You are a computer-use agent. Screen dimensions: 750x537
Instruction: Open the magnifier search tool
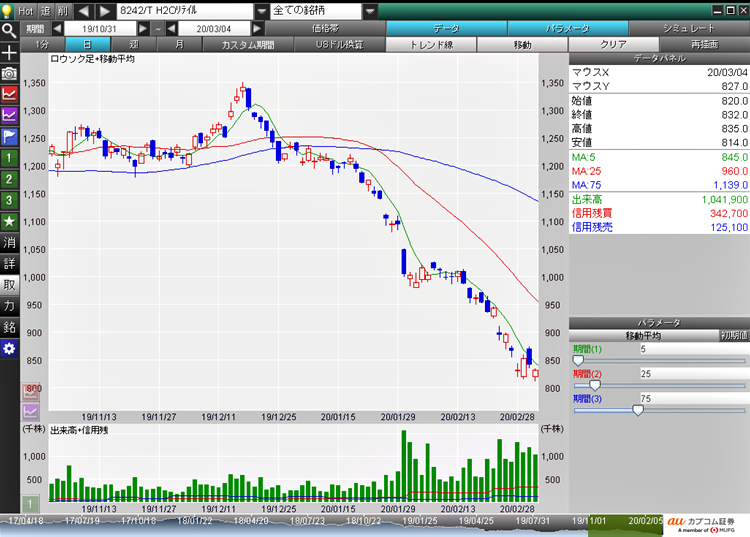tap(9, 30)
